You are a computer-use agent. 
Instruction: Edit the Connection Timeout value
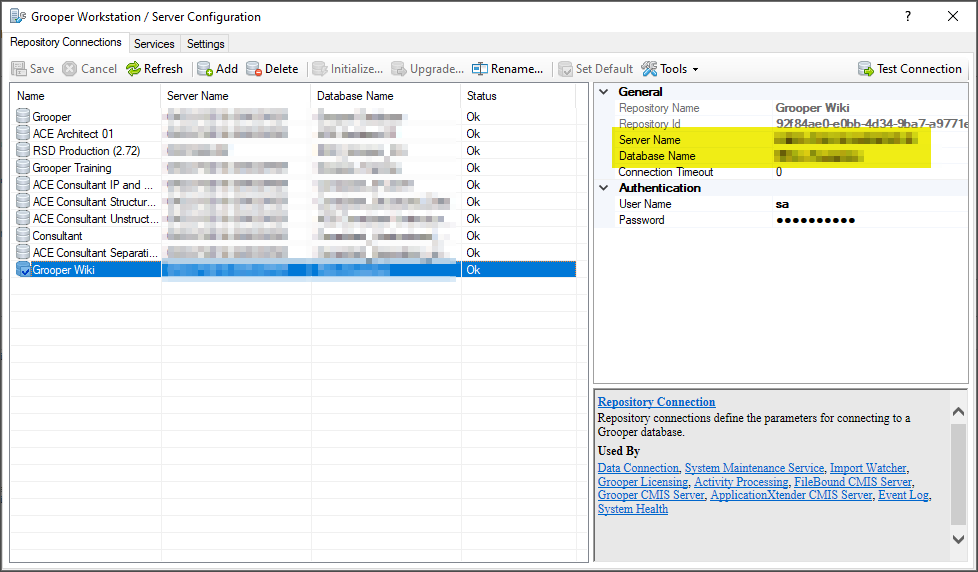pos(871,172)
